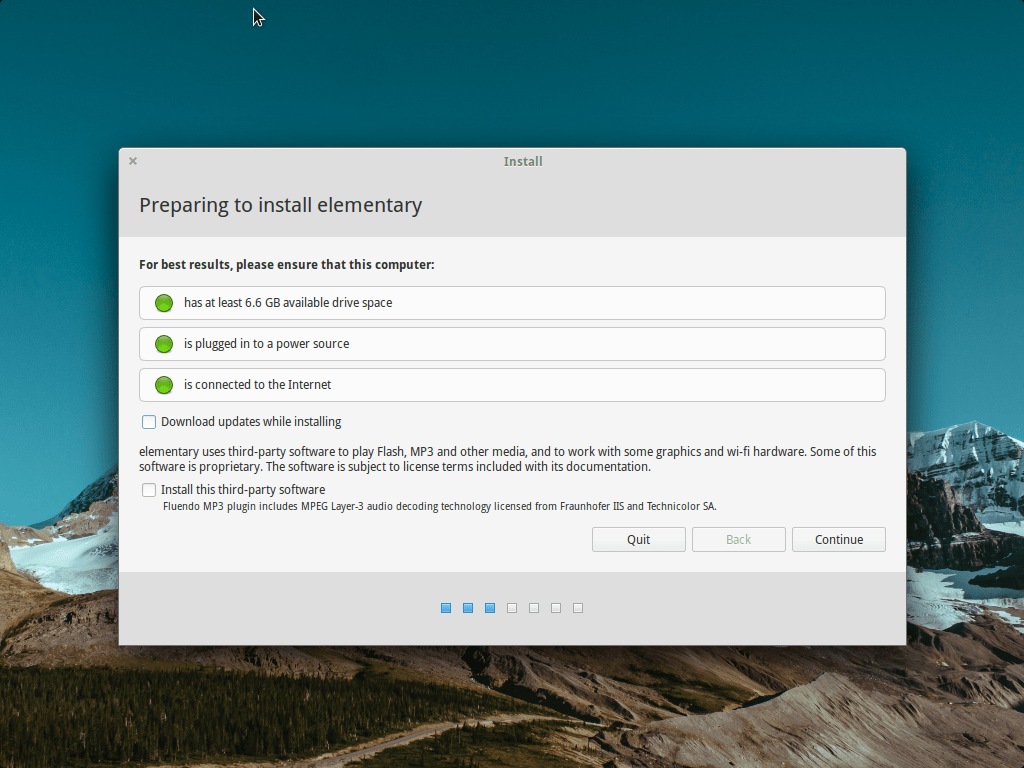The image size is (1024, 768).
Task: Click the green power source status indicator
Action: (x=163, y=344)
